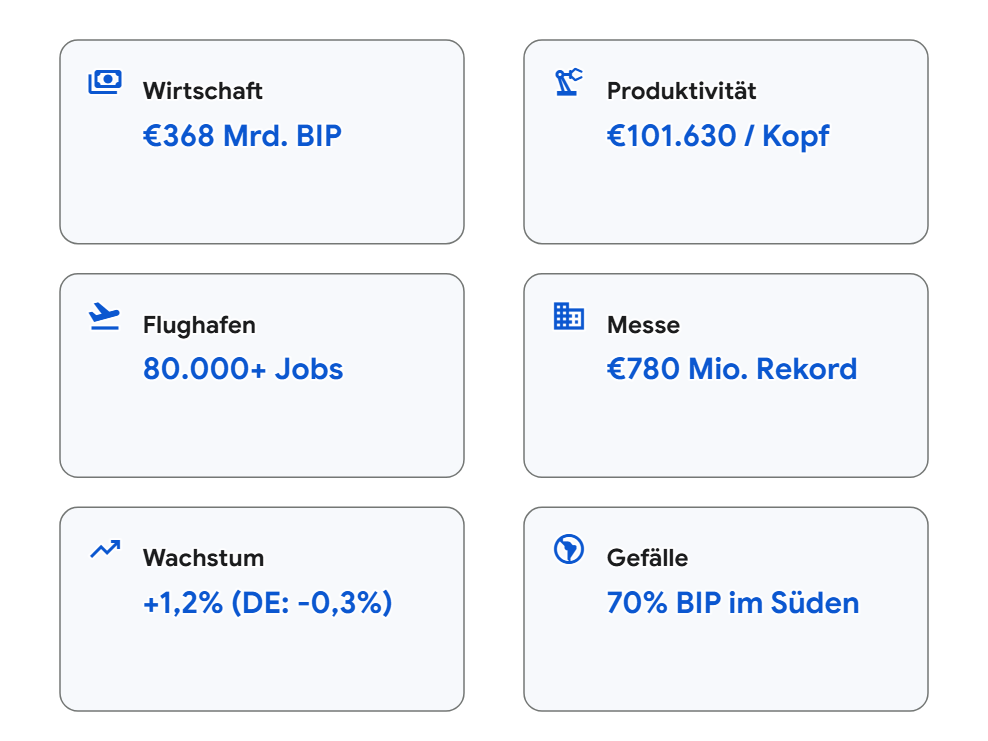The height and width of the screenshot is (741, 988).
Task: Select the Wirtschaft card heading
Action: [203, 91]
